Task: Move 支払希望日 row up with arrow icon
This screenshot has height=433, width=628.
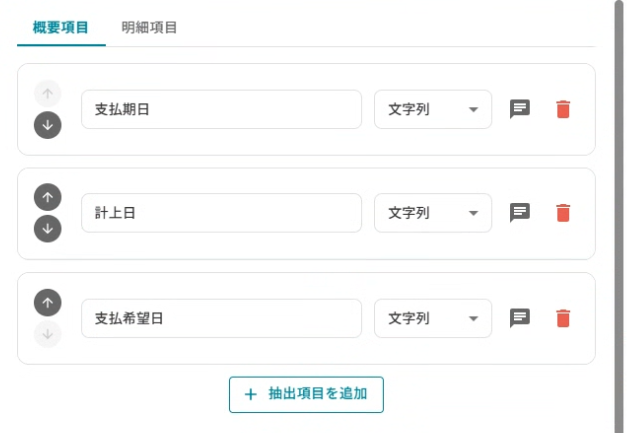Action: (x=48, y=302)
